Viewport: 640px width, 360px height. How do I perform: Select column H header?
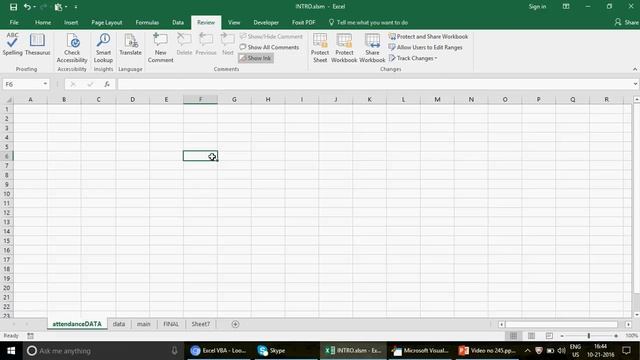[268, 100]
